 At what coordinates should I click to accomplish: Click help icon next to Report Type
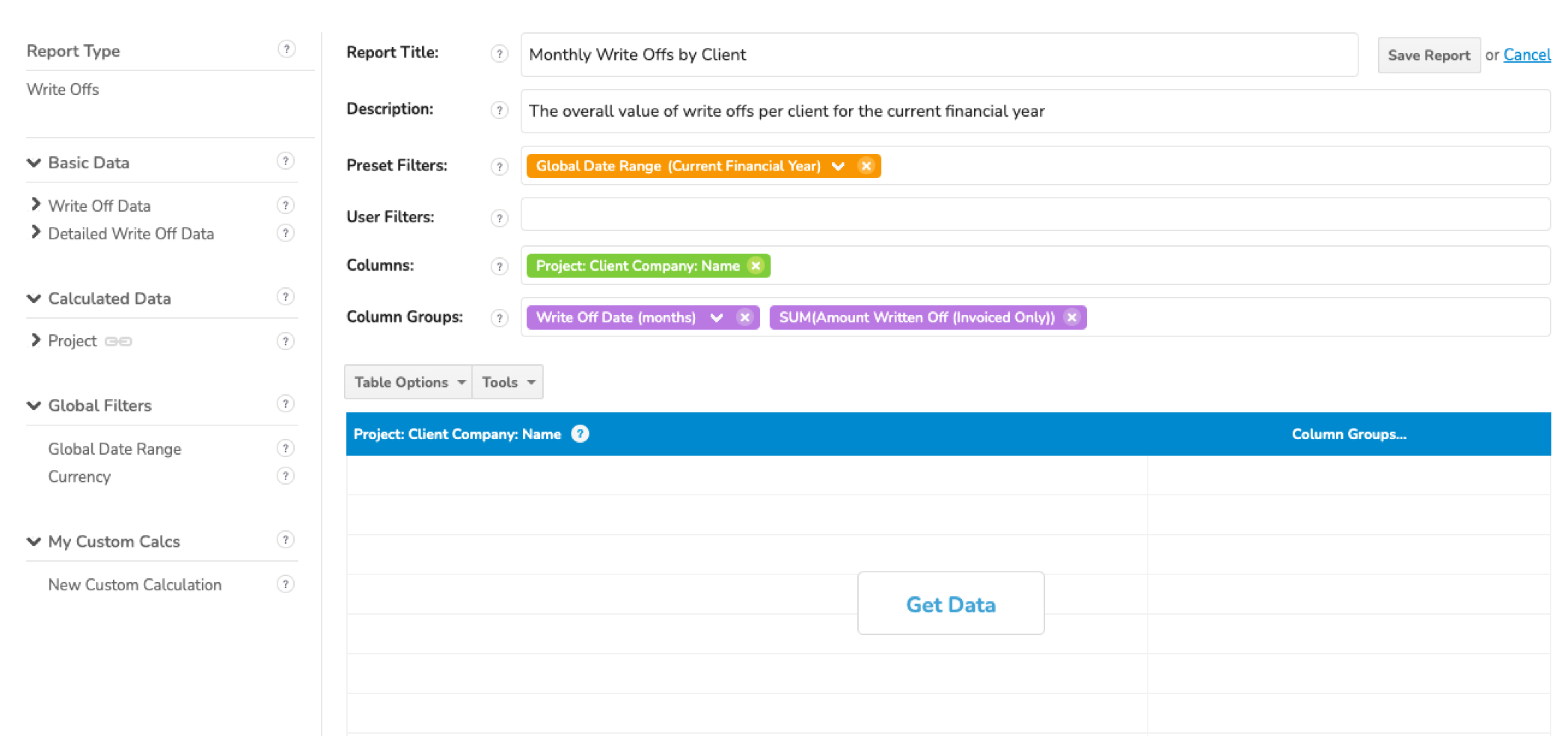coord(286,49)
